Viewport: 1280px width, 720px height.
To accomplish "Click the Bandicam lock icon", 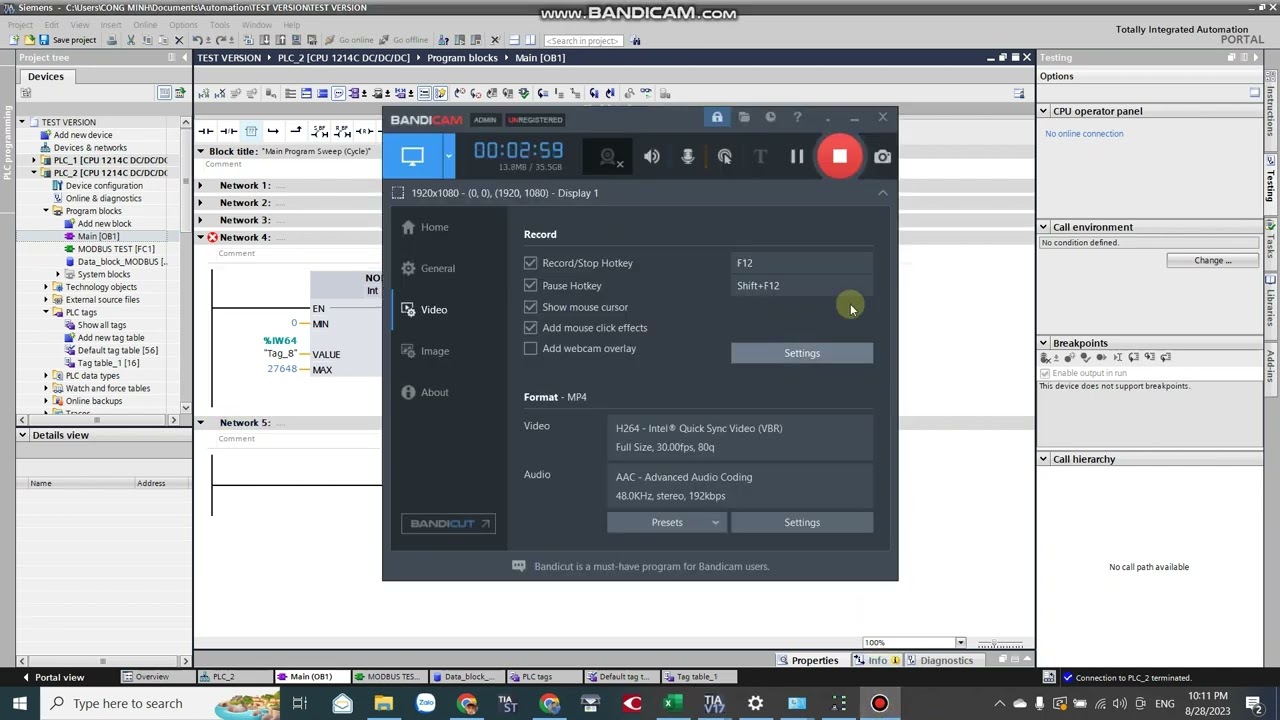I will tap(717, 118).
